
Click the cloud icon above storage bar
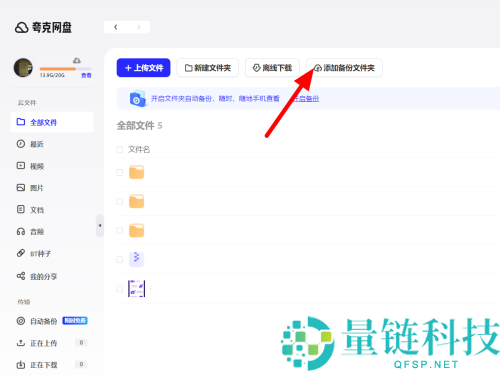coord(77,60)
